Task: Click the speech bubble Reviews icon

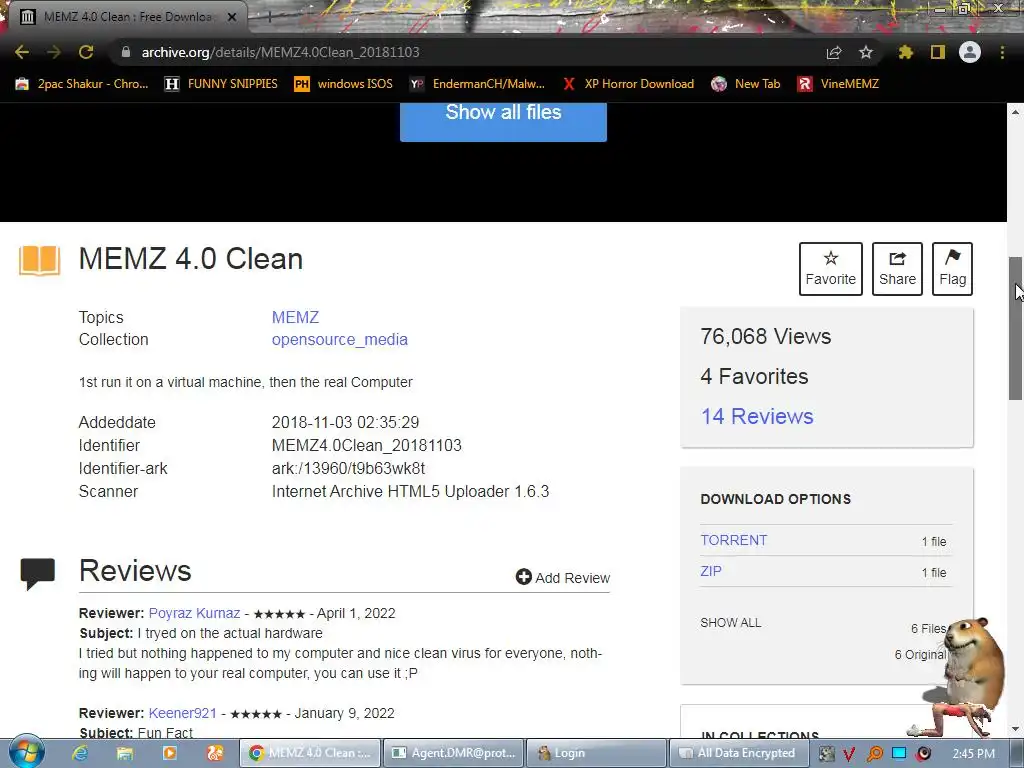Action: (37, 574)
